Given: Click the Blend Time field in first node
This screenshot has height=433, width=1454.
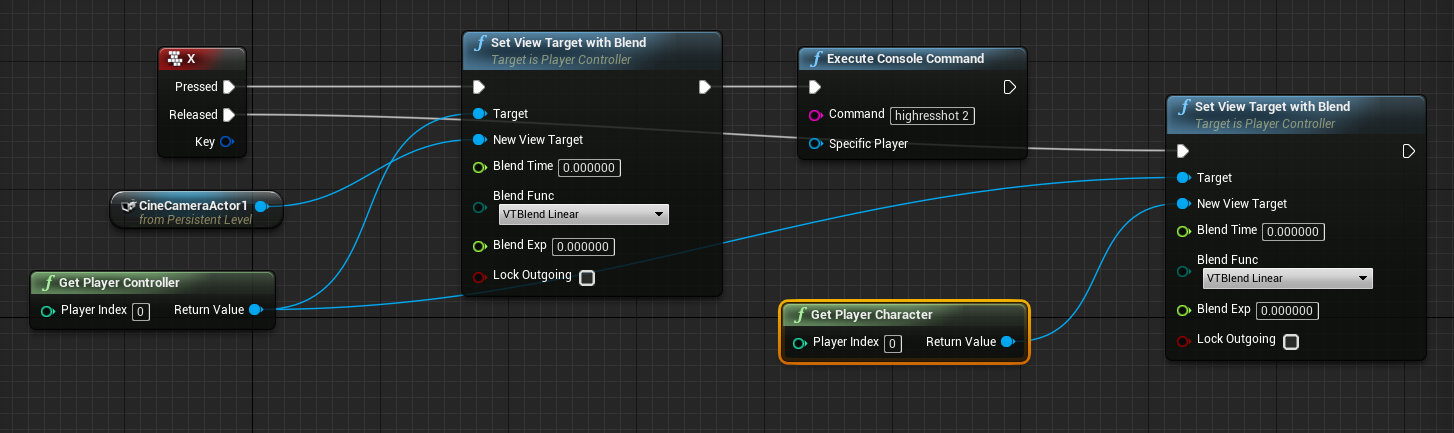Looking at the screenshot, I should coord(589,168).
